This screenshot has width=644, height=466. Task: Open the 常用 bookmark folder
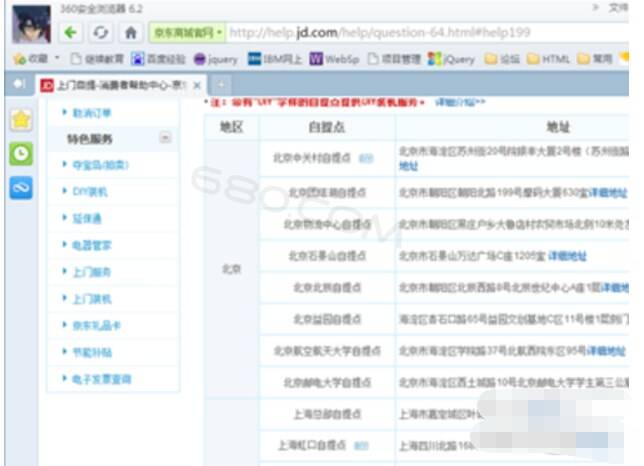595,59
